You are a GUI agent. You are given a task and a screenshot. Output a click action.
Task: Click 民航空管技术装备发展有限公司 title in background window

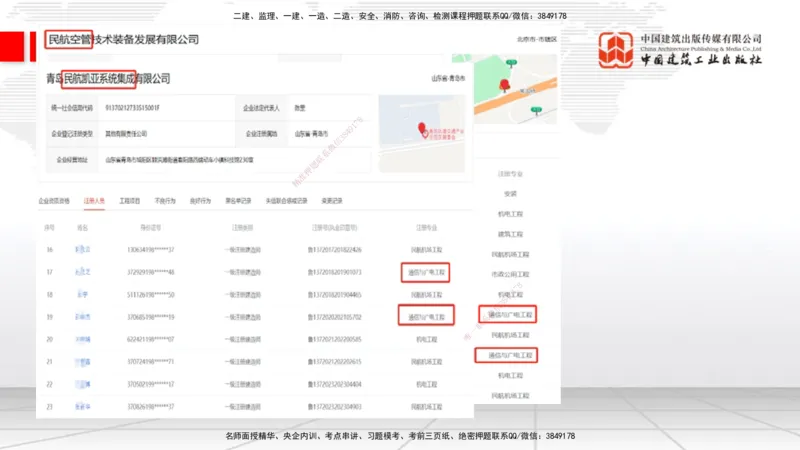click(x=123, y=39)
